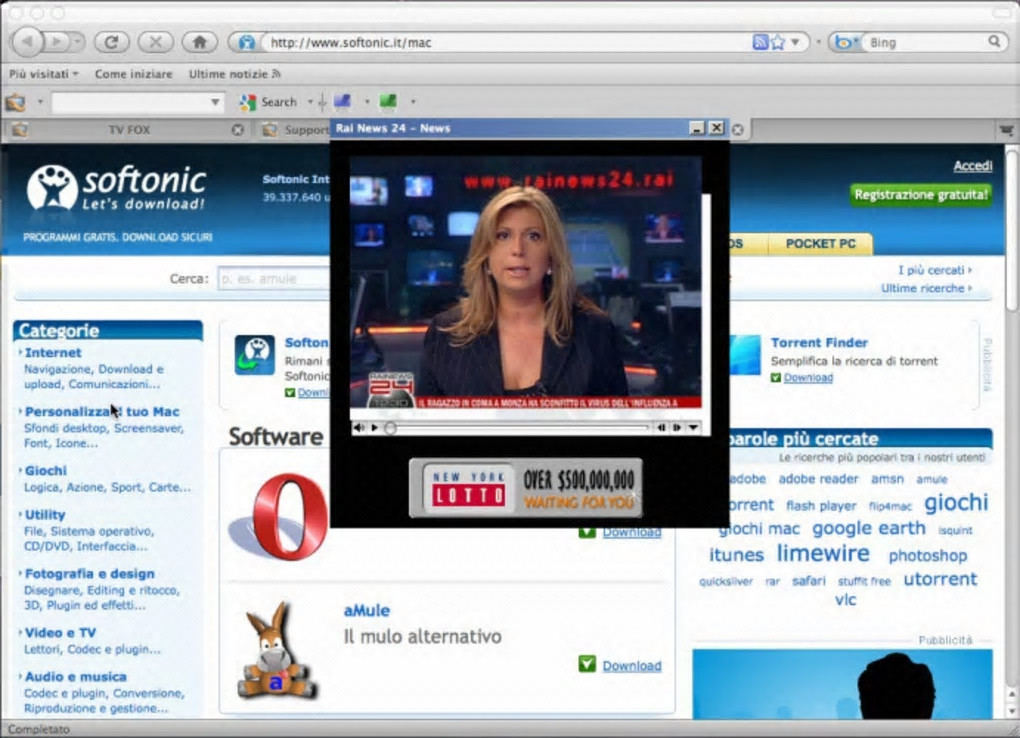
Task: Reload the current page
Action: [111, 42]
